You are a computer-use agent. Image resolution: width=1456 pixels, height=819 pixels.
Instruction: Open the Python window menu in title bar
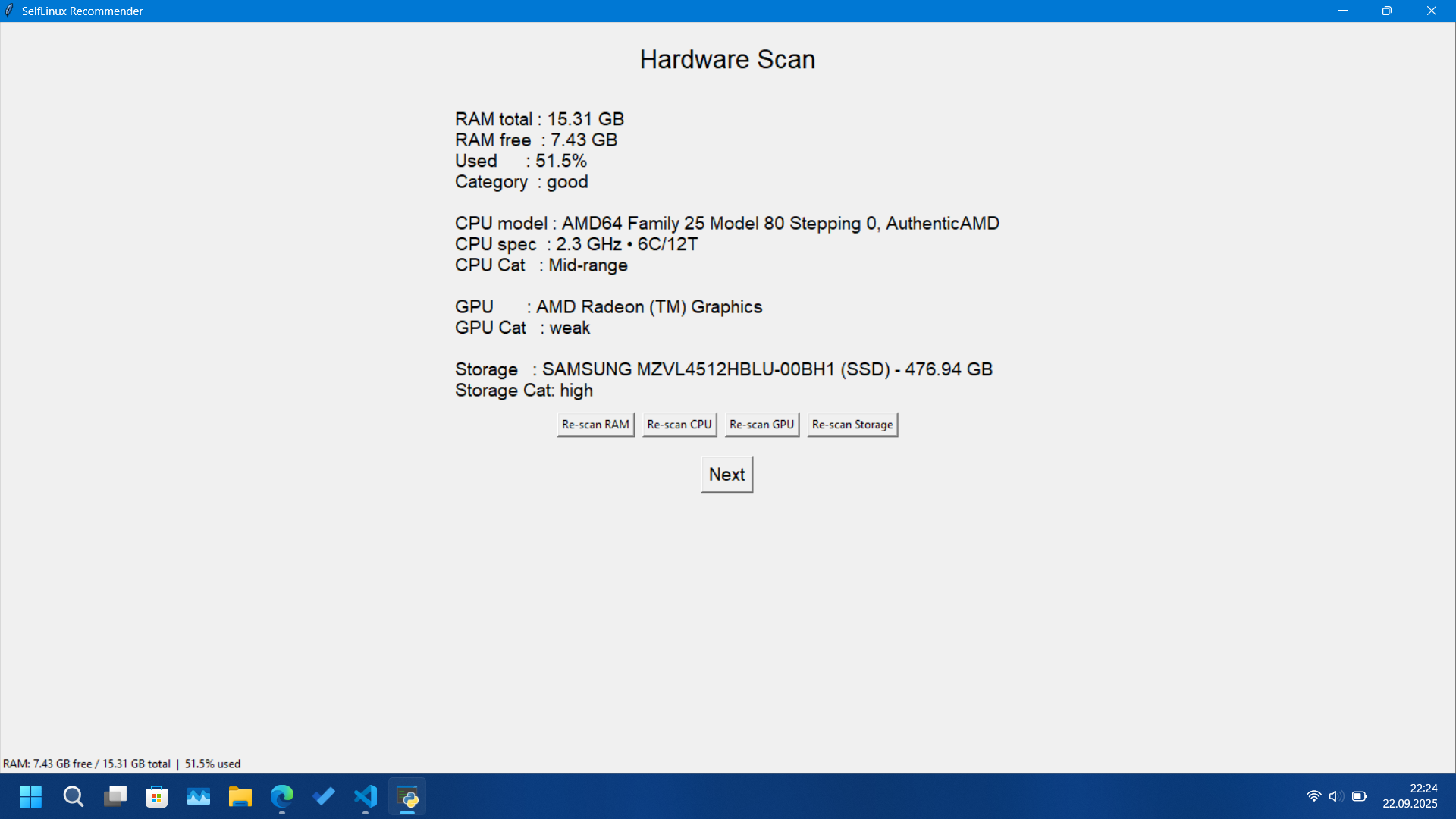[x=8, y=11]
